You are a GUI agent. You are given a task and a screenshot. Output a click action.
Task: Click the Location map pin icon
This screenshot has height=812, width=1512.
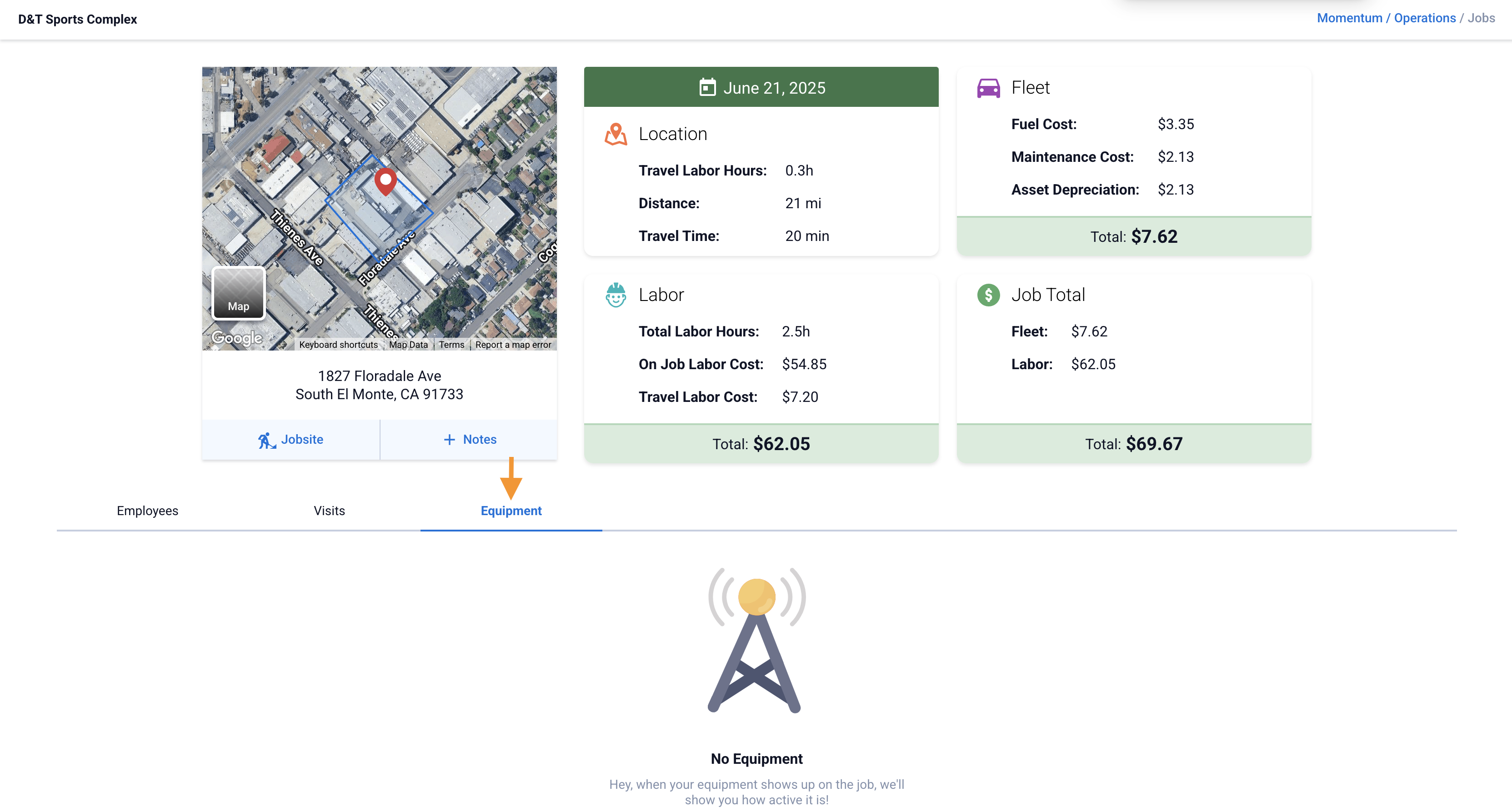[x=616, y=135]
